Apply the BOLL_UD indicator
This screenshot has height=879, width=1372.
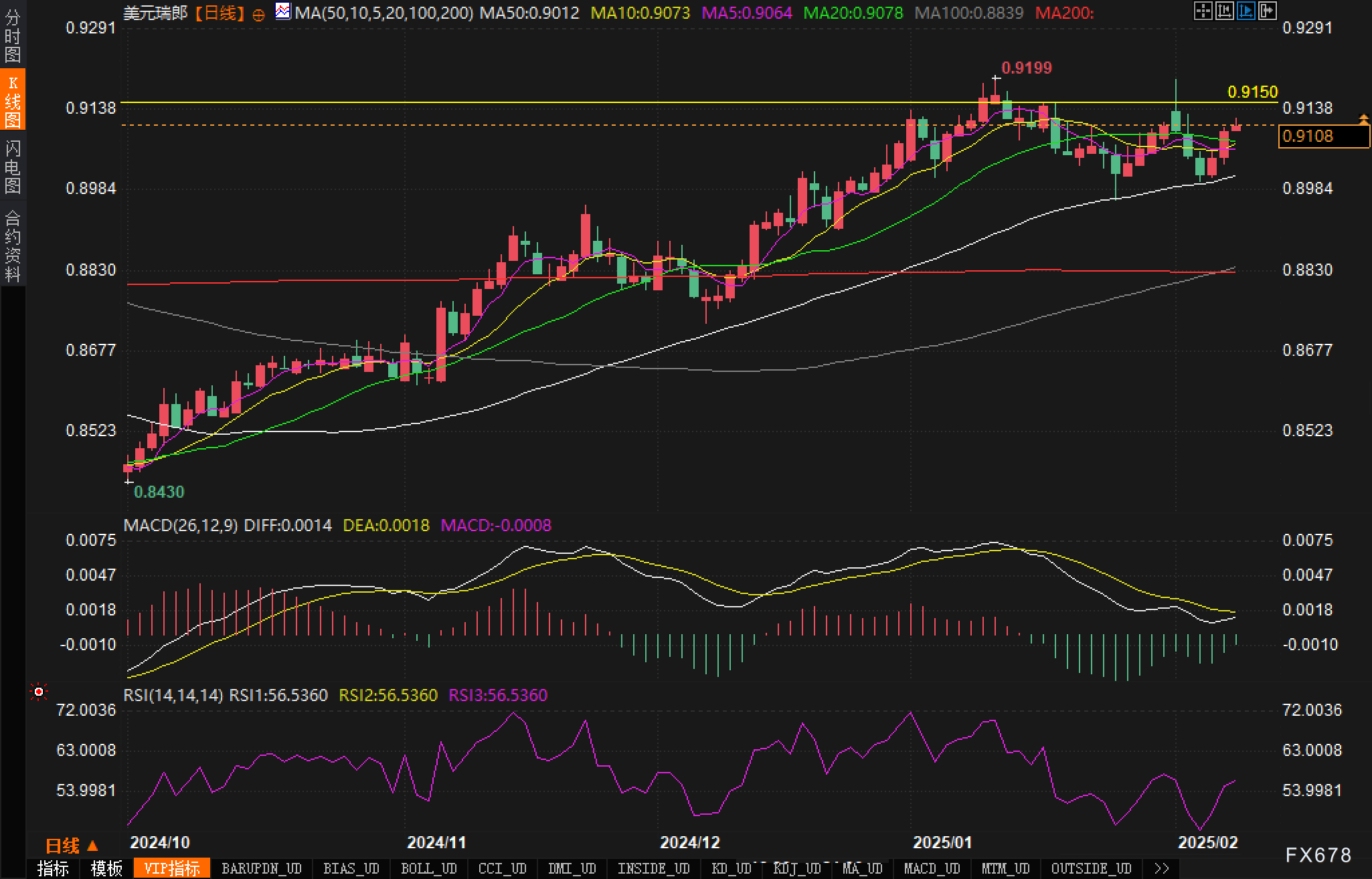(x=428, y=869)
